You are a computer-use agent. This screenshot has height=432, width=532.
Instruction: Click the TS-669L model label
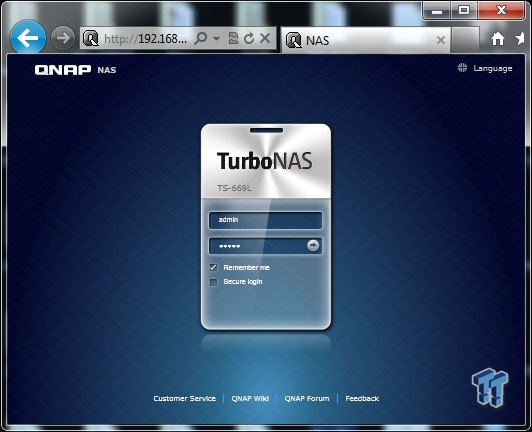pyautogui.click(x=234, y=188)
